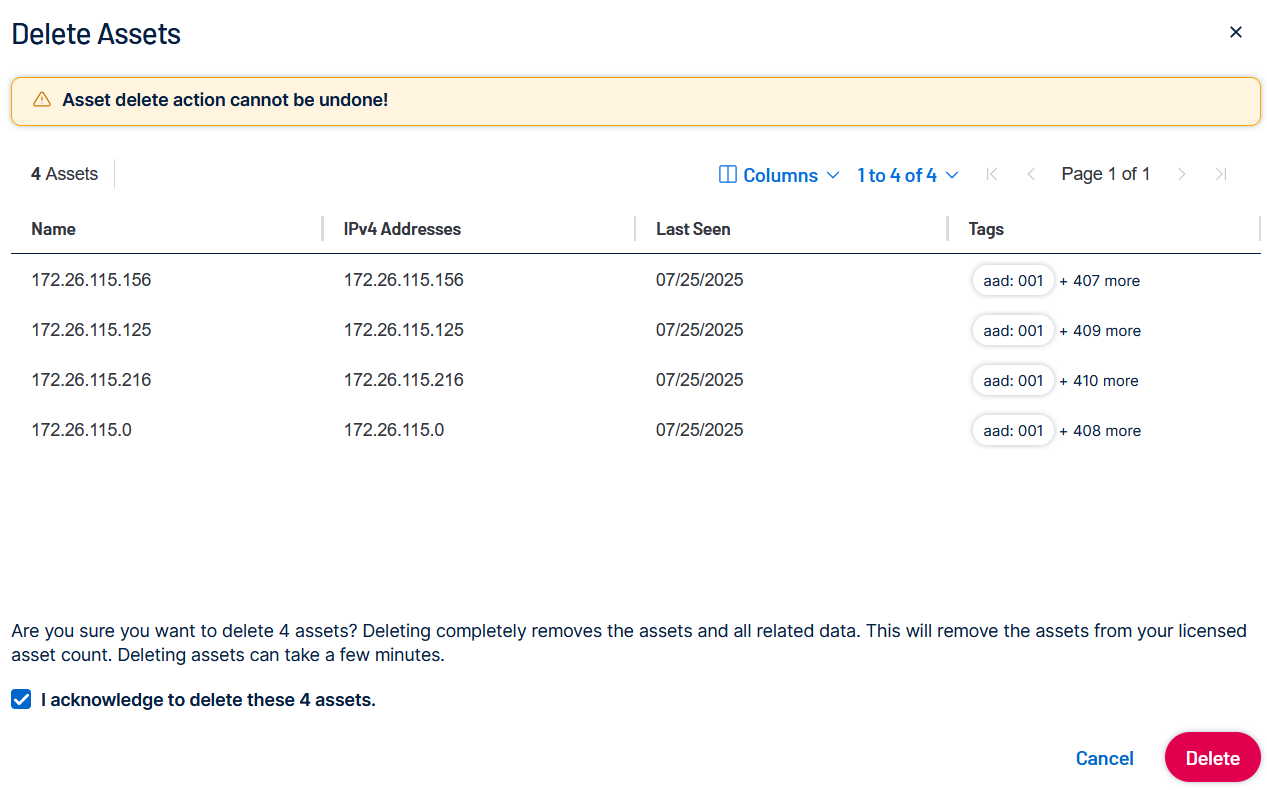Click '+ 408 more' tags link

(1100, 431)
